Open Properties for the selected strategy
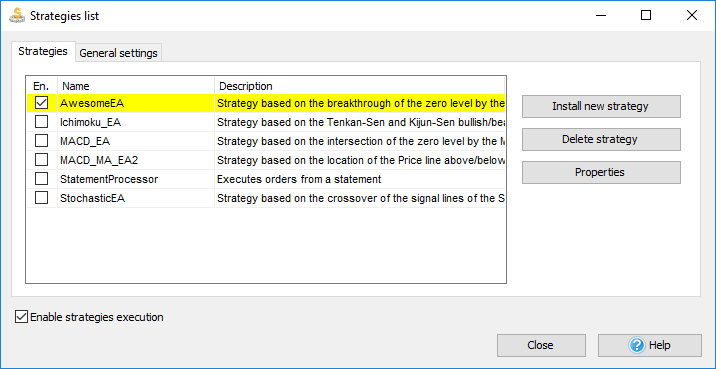This screenshot has height=369, width=716. [601, 172]
